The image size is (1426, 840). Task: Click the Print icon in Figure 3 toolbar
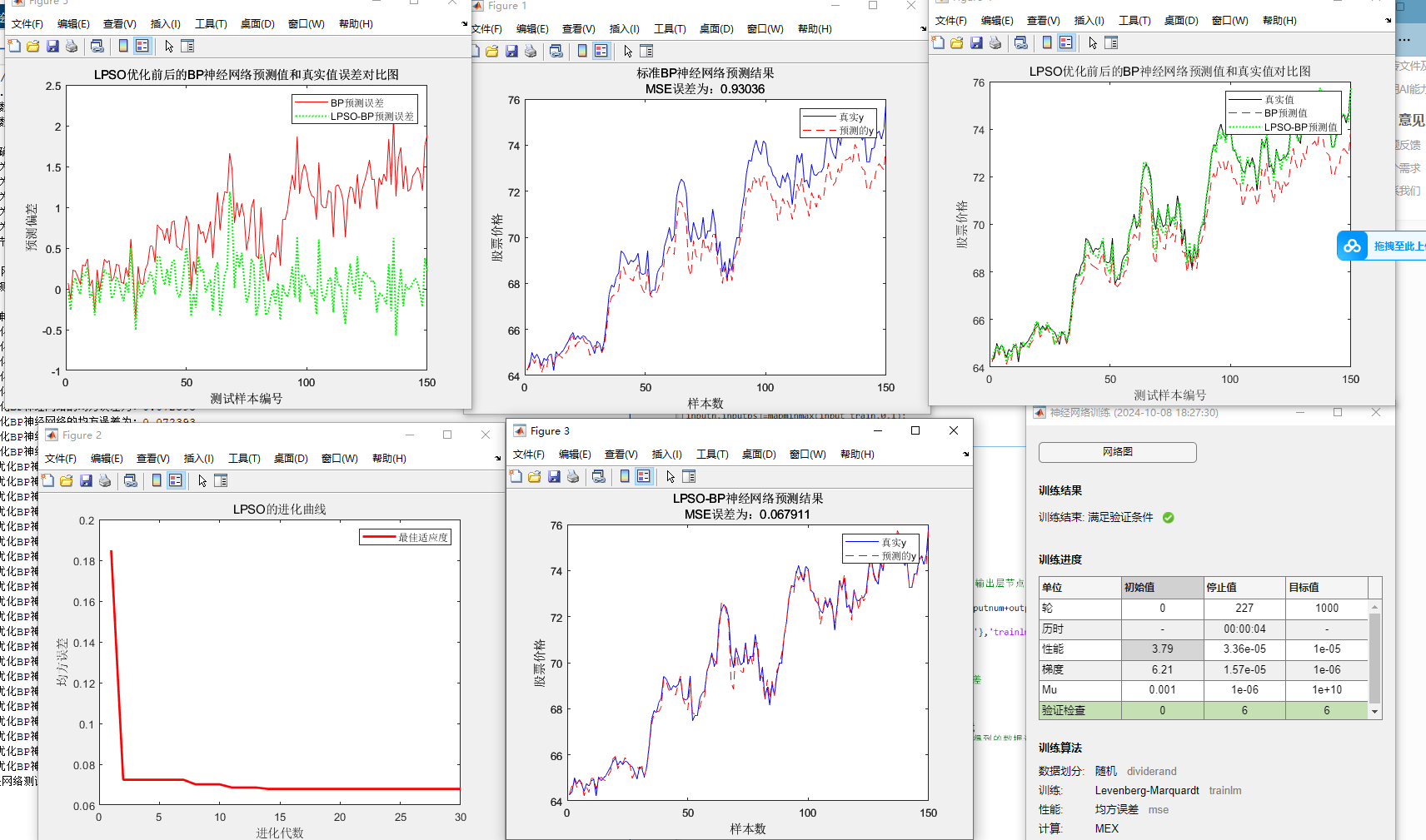(x=573, y=476)
